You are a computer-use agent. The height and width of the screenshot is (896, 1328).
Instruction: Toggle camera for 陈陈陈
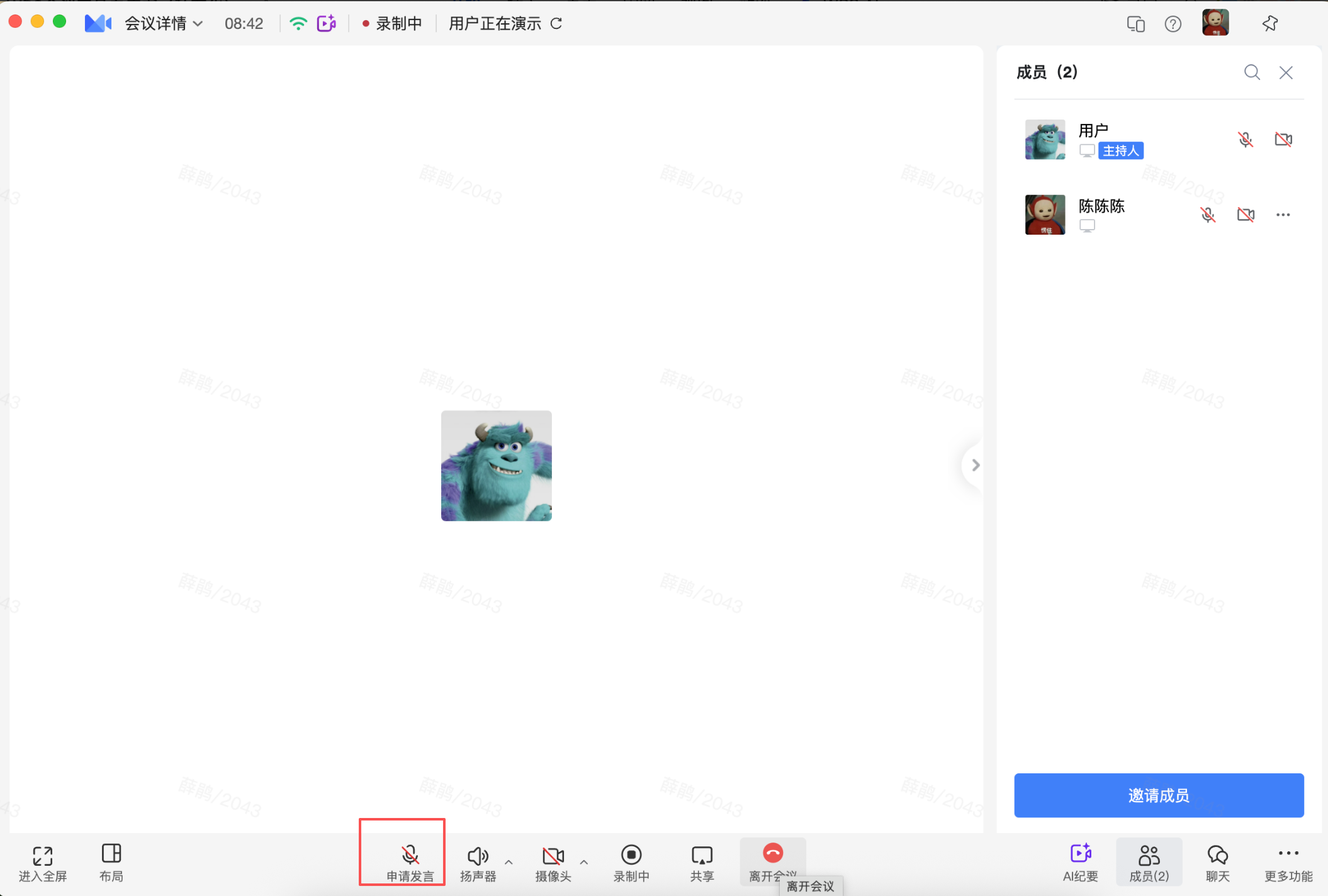(1246, 215)
